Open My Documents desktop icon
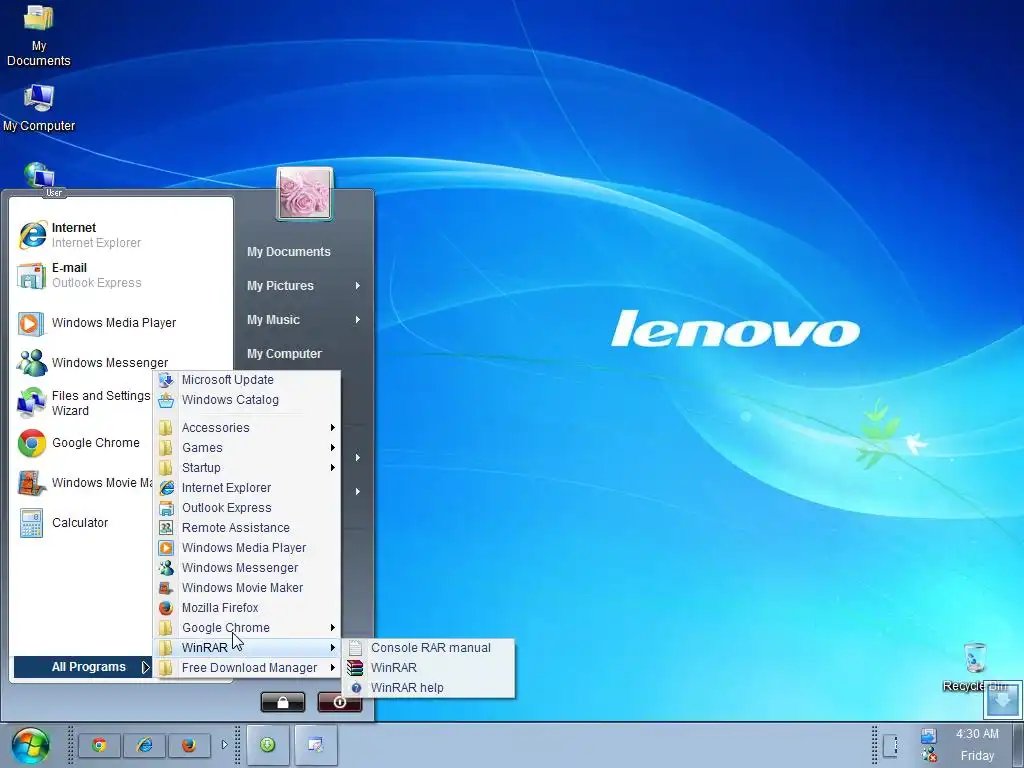This screenshot has height=768, width=1024. (39, 37)
